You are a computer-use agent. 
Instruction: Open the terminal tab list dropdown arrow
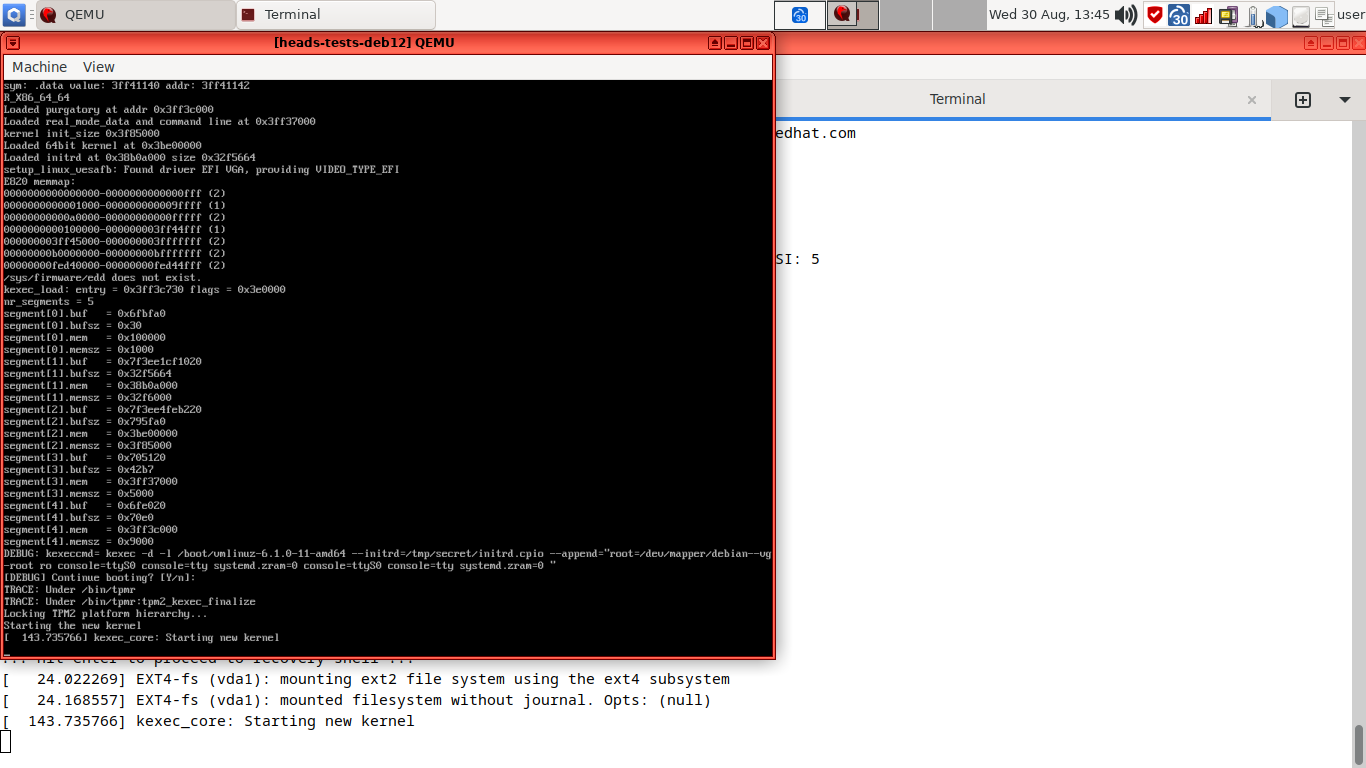(x=1344, y=99)
